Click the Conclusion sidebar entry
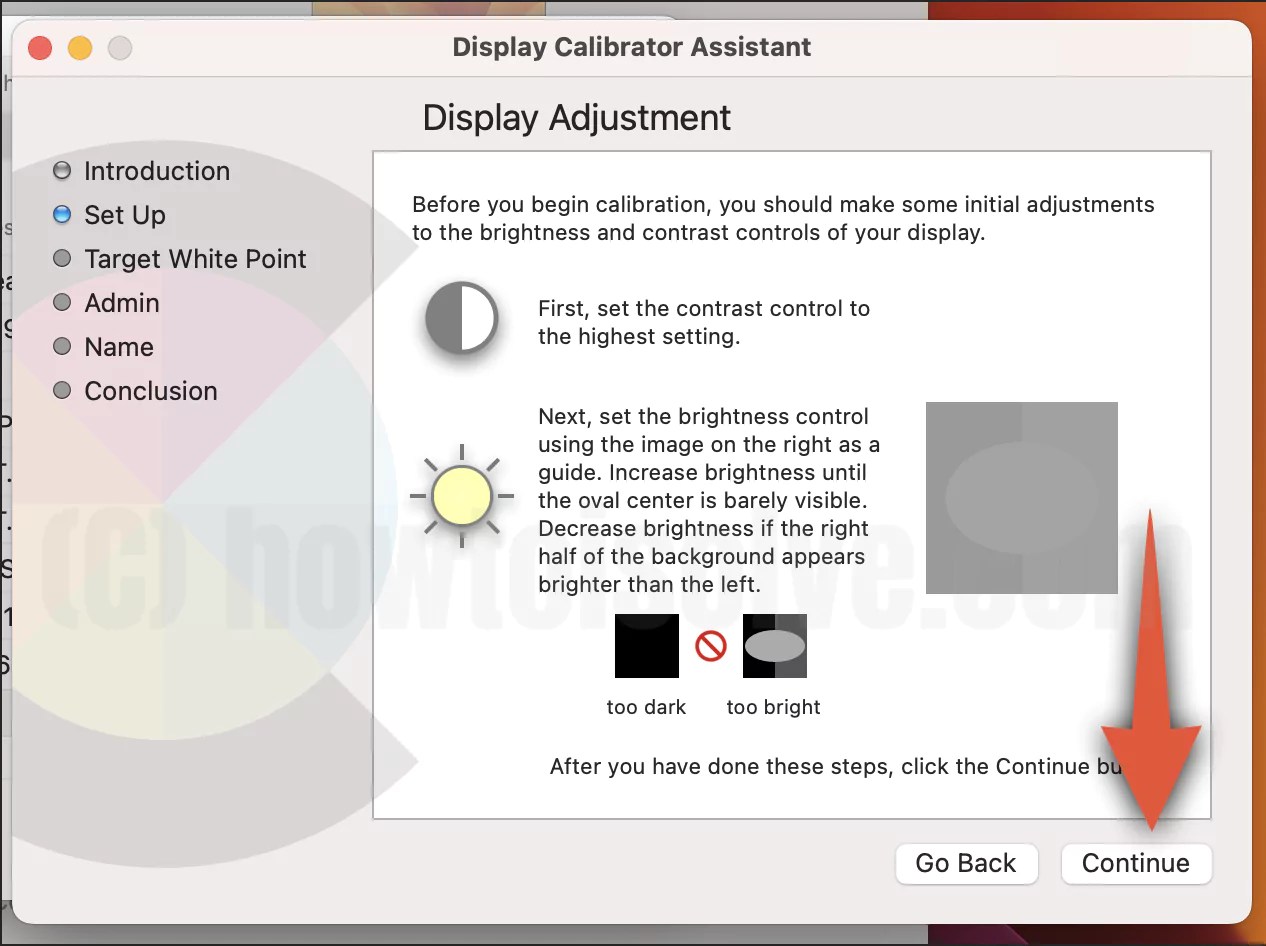 point(150,391)
